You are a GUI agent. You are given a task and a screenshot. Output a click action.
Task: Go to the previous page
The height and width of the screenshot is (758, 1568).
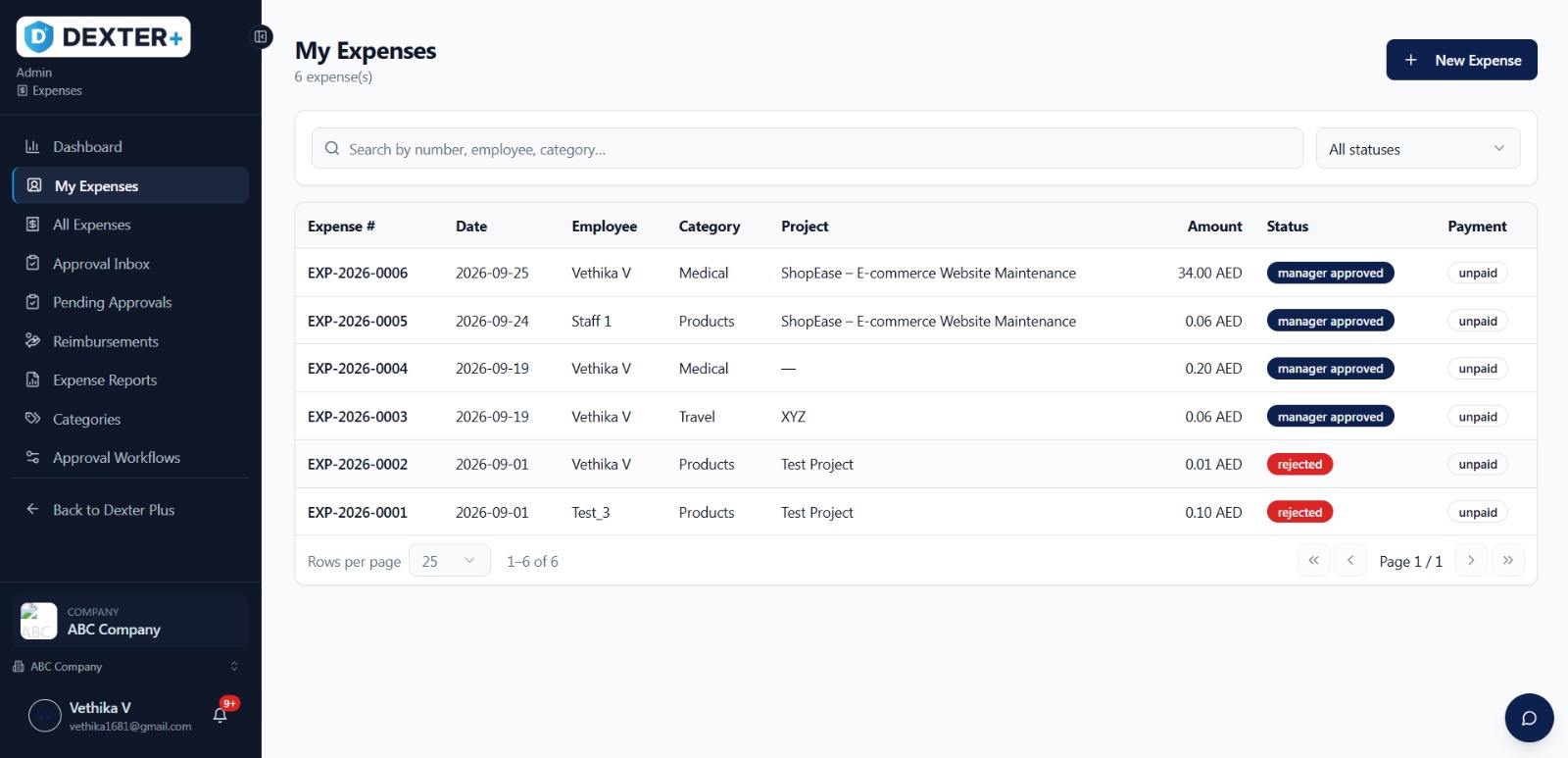(1350, 560)
